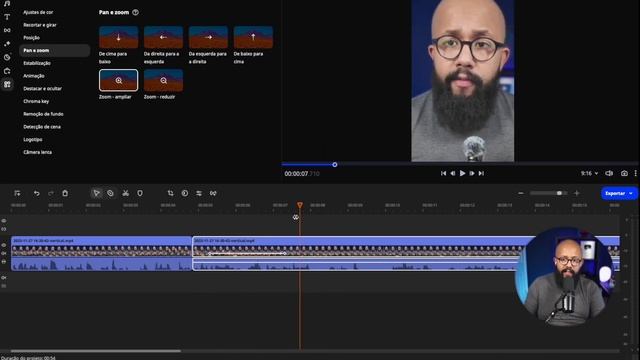The width and height of the screenshot is (640, 360).
Task: Open the Chroma key tool
Action: tap(36, 101)
